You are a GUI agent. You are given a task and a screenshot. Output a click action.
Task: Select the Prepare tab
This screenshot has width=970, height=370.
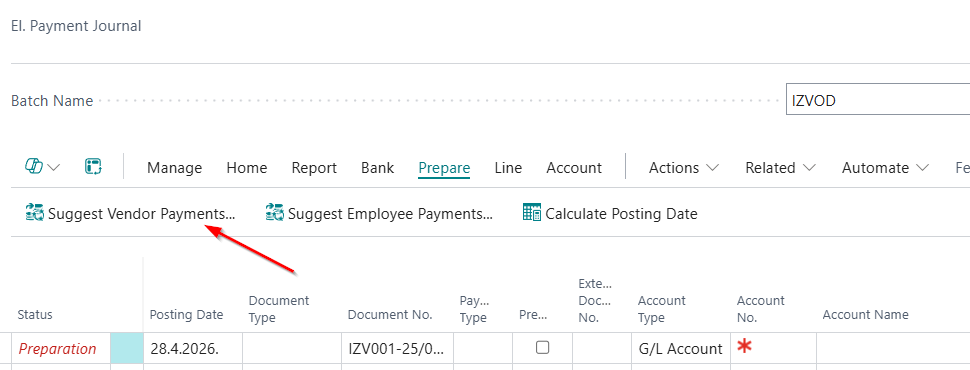[444, 168]
